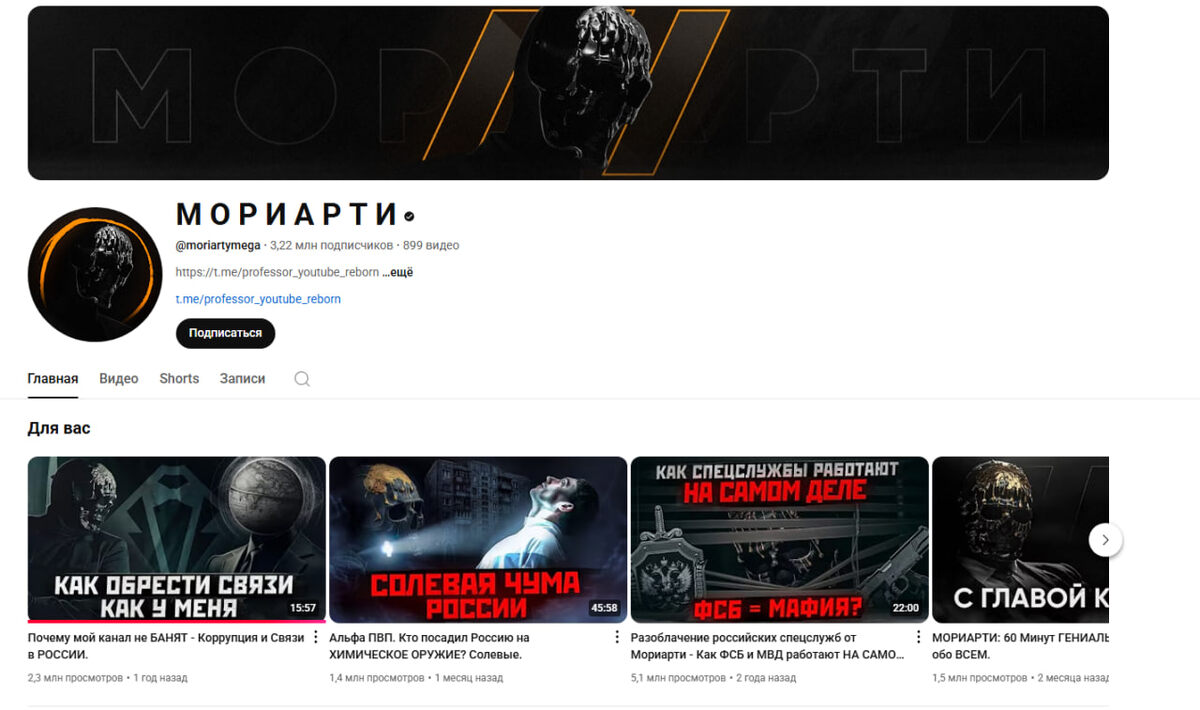Click the red progress bar under the first video

coord(177,621)
